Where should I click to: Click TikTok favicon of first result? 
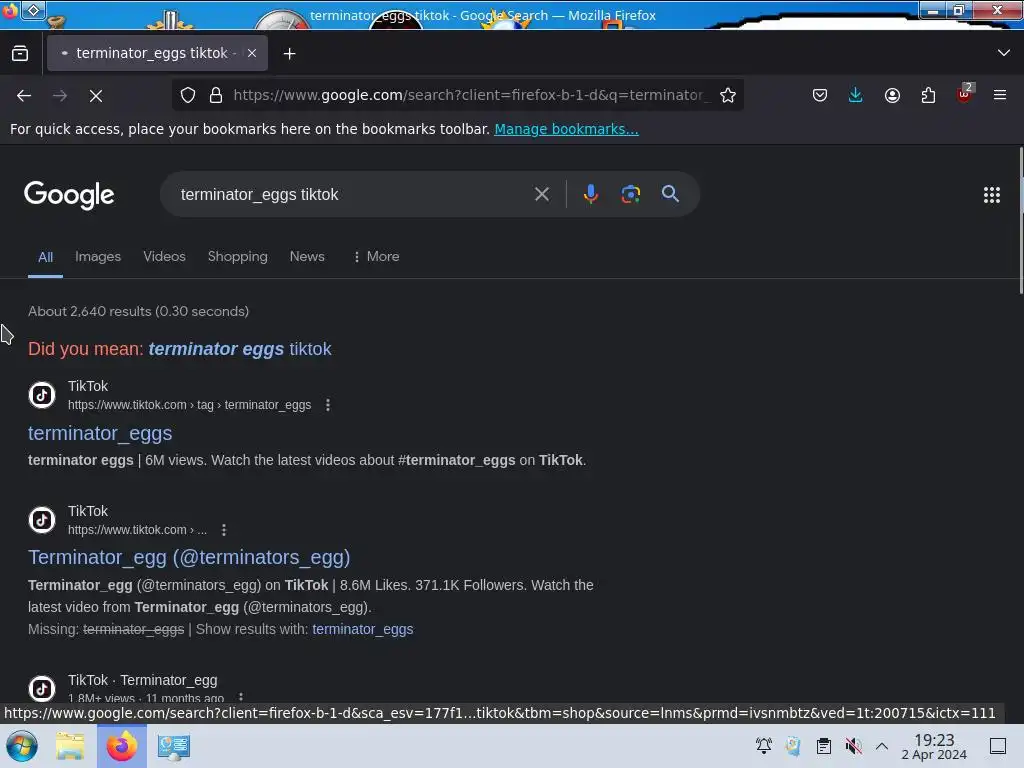[42, 395]
